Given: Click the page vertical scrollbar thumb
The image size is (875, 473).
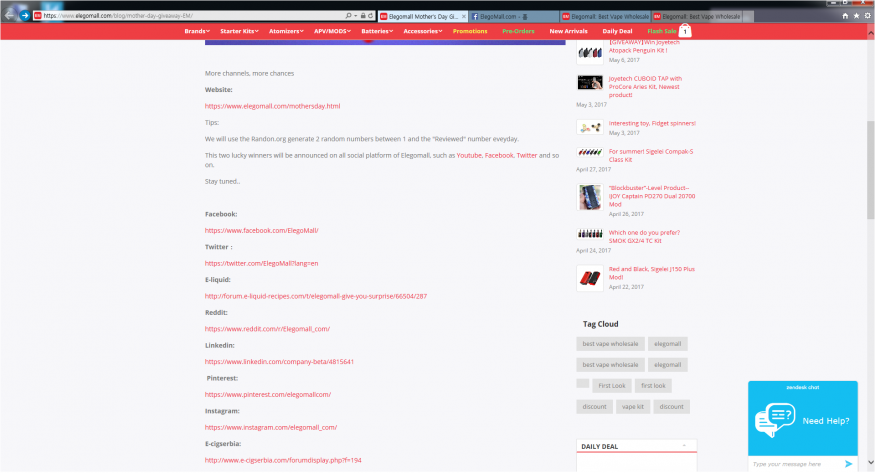Looking at the screenshot, I should tap(871, 170).
